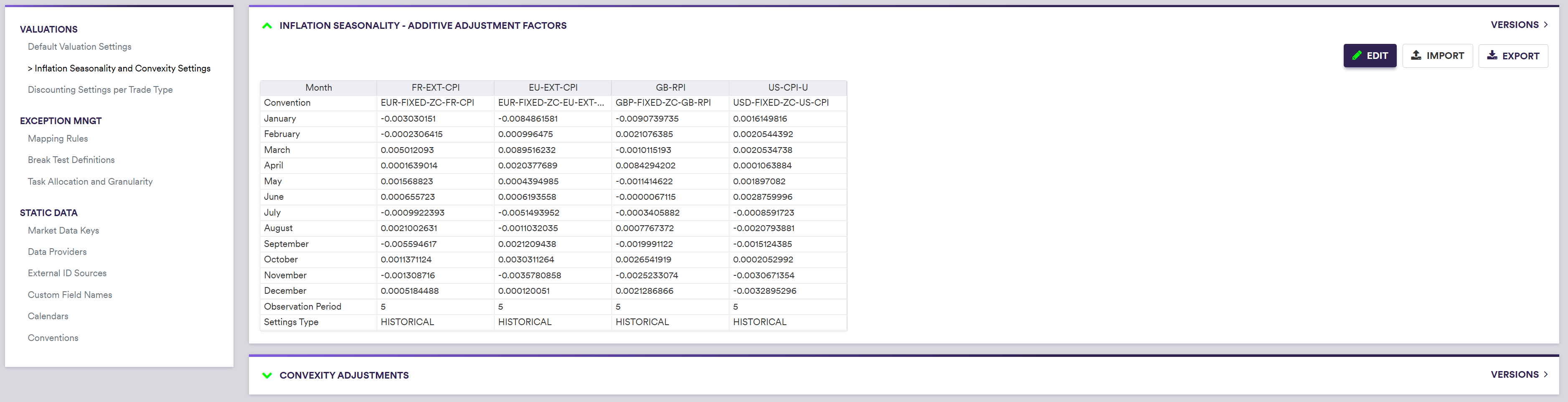Click the green pencil Edit button
Screen dimensions: 1568x402
coord(1370,56)
